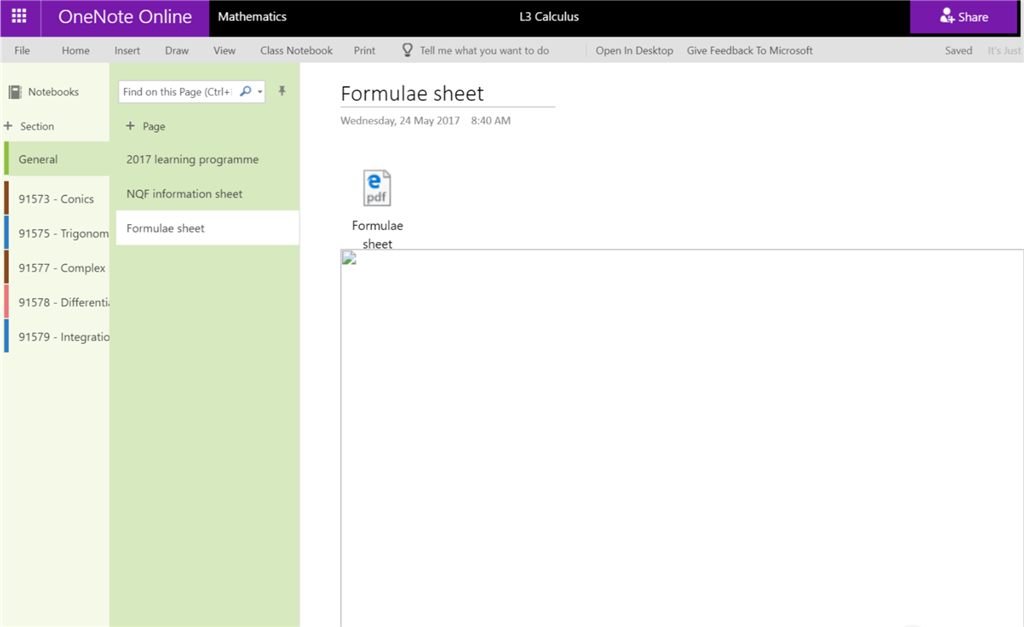
Task: Open the View tab
Action: pos(224,50)
